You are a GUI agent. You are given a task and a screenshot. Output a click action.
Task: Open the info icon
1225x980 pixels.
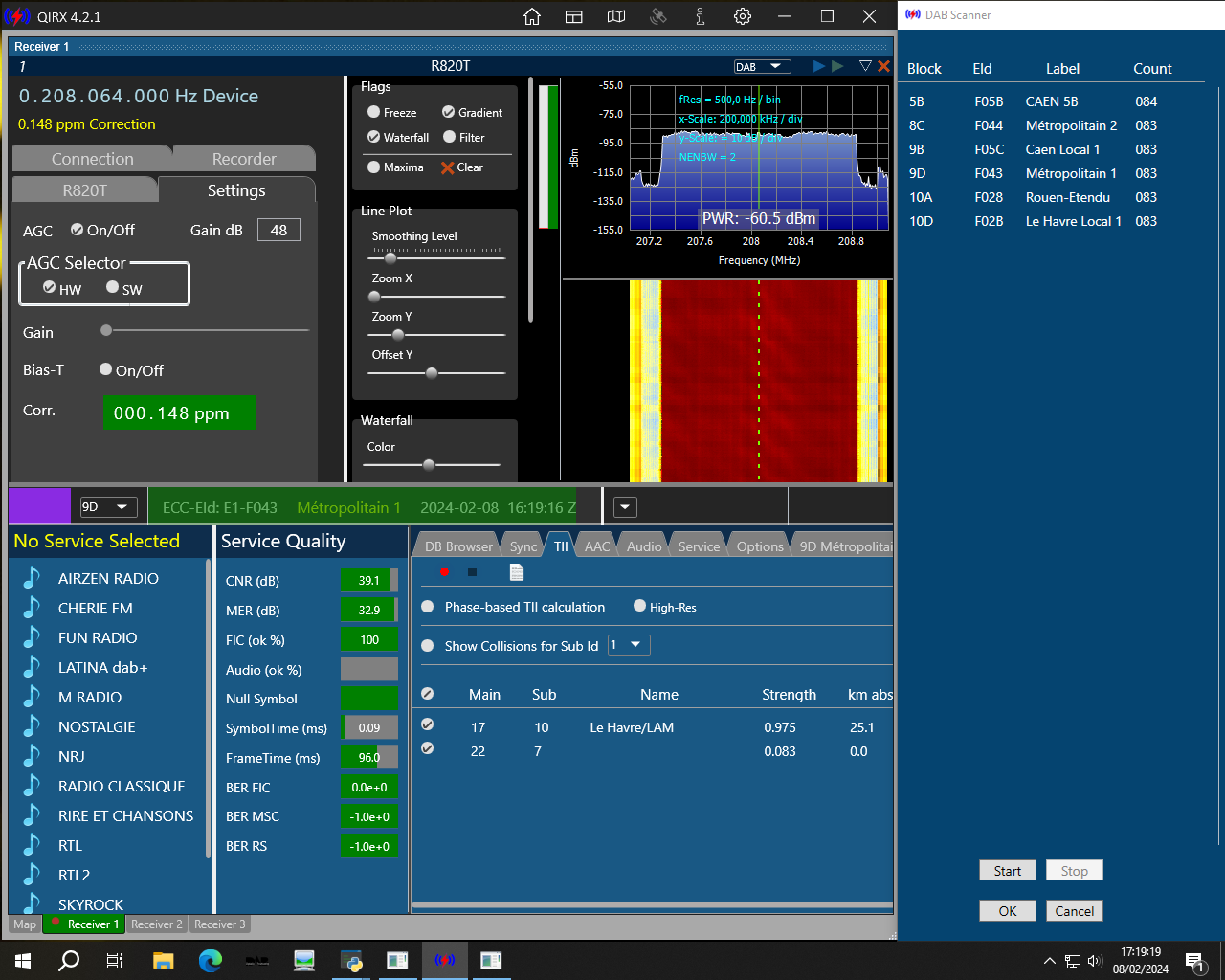tap(701, 16)
